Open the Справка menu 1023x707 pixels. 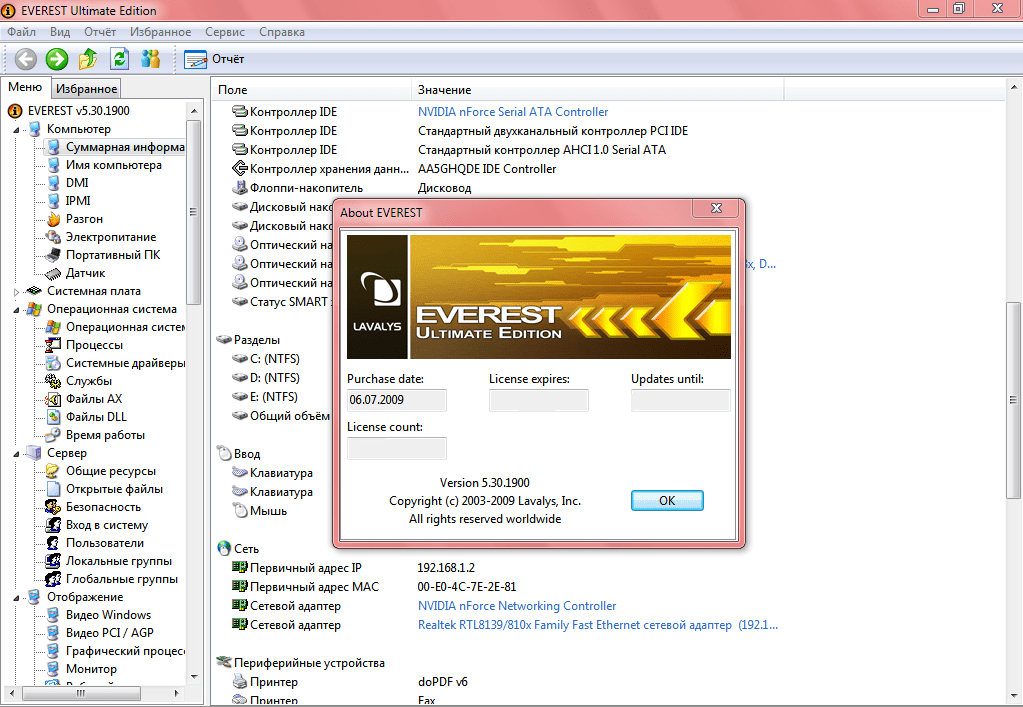[x=282, y=32]
